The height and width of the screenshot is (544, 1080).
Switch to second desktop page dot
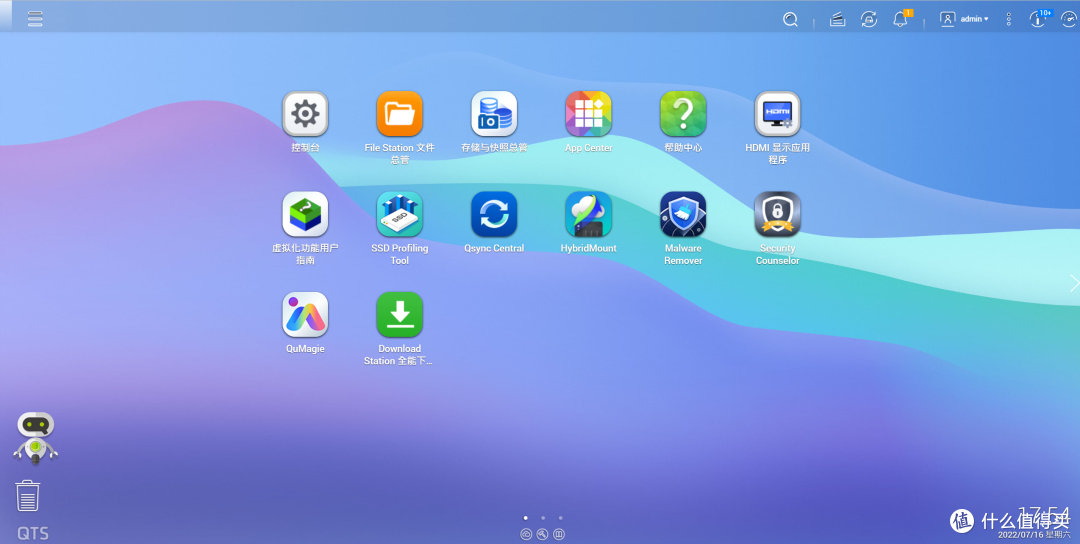tap(543, 517)
